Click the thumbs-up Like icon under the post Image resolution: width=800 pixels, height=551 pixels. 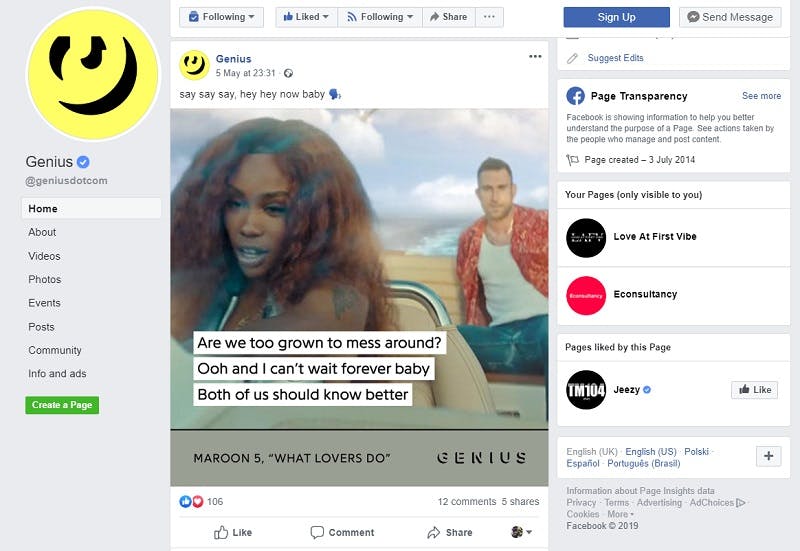click(x=221, y=533)
